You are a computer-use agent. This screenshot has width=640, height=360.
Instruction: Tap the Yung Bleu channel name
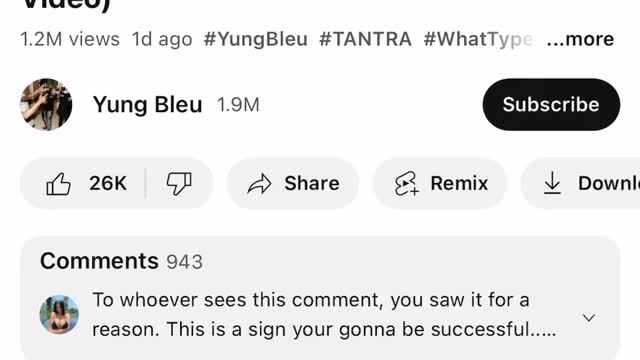pos(147,105)
